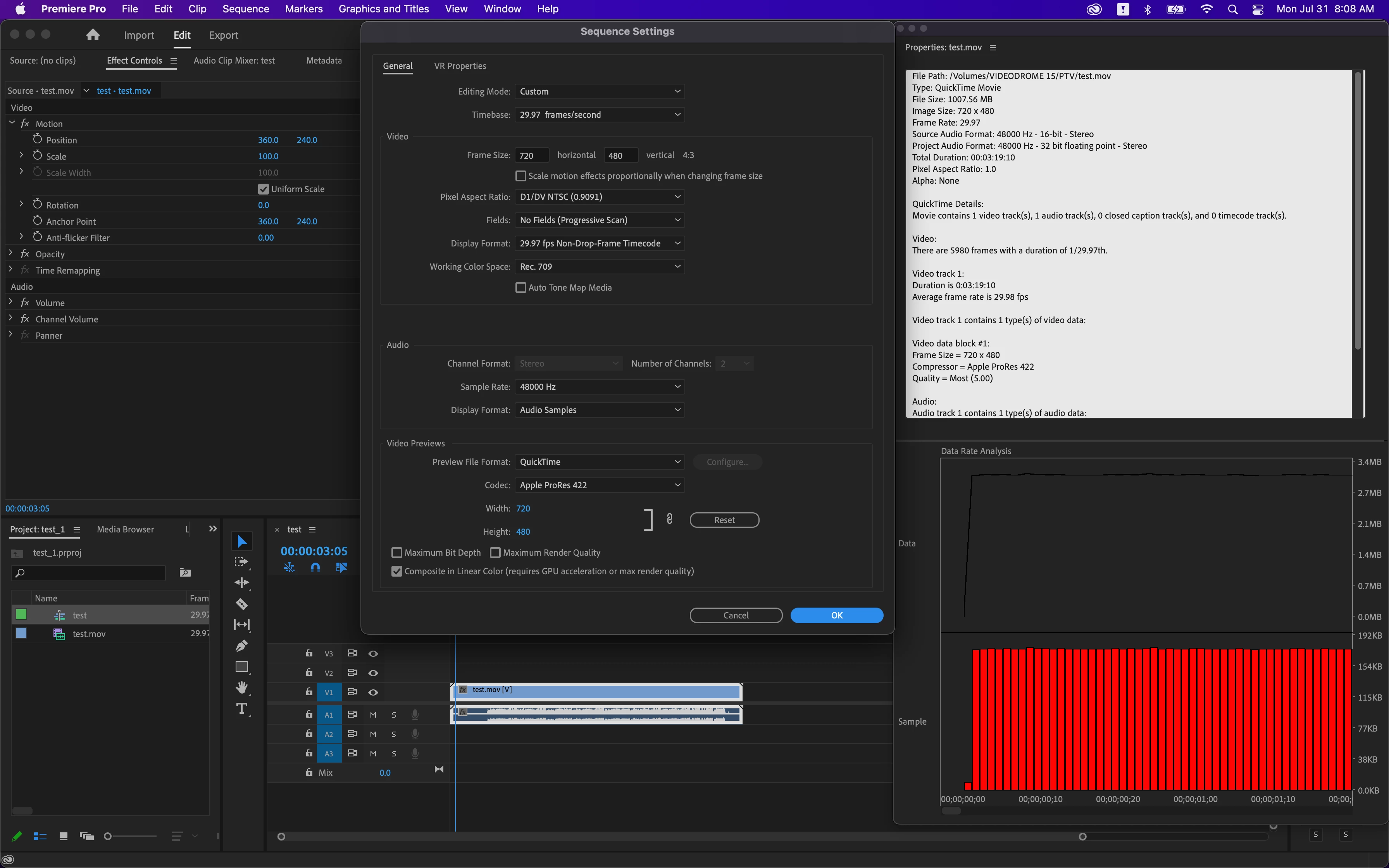Toggle lock on V1 track
Screen dimensions: 1389x868
(309, 692)
